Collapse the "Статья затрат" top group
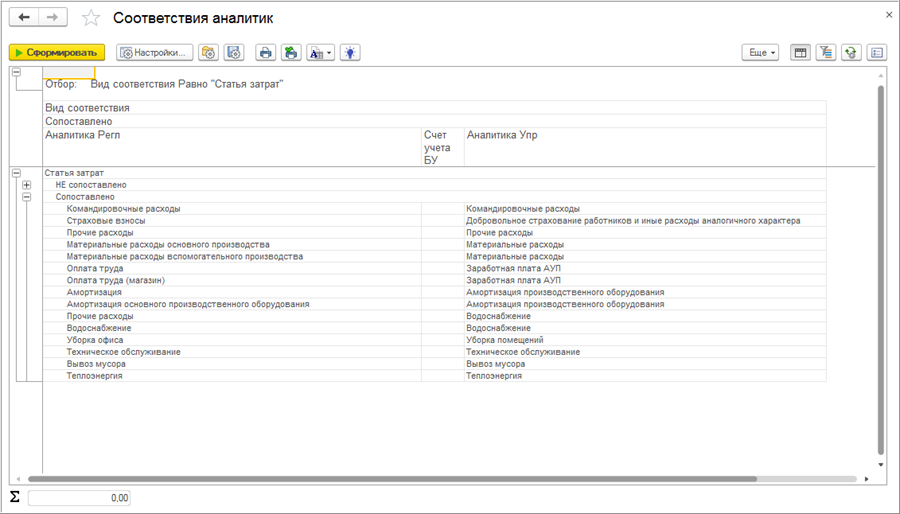Viewport: 900px width, 514px height. point(16,173)
